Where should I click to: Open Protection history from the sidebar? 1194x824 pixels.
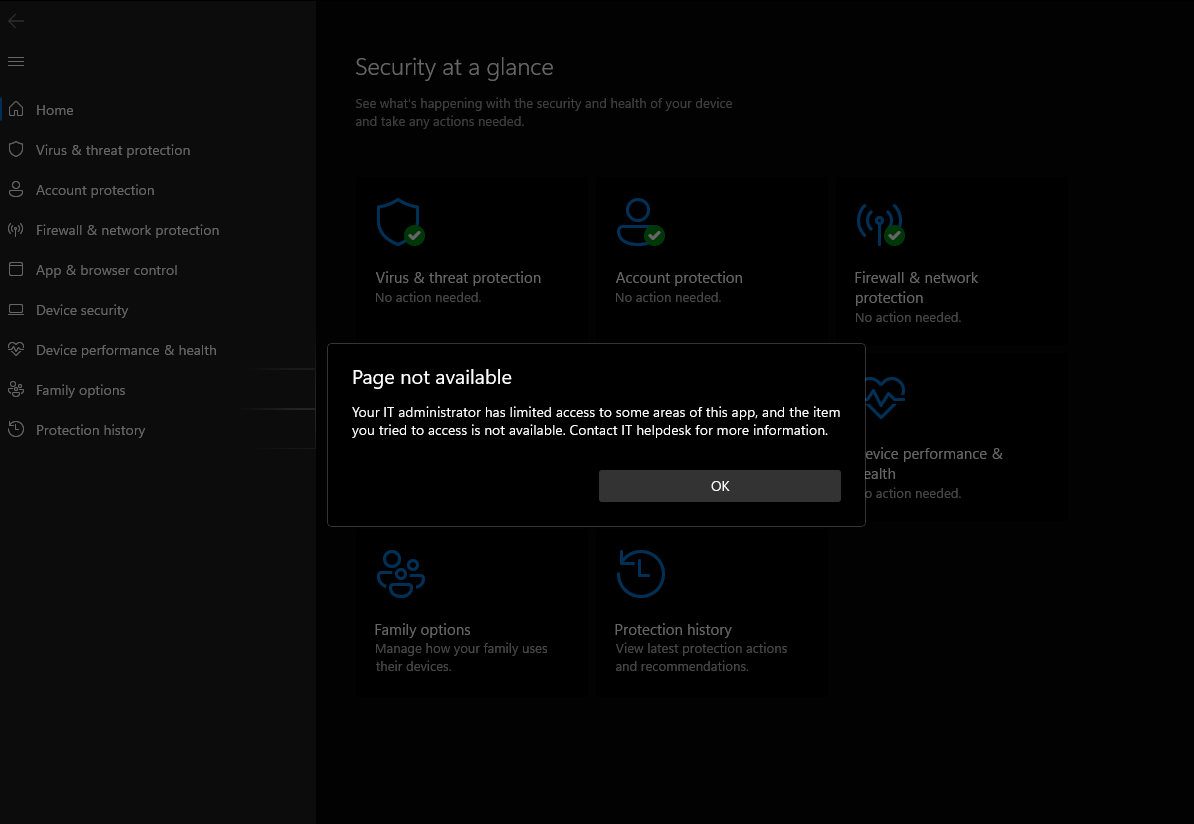click(x=158, y=430)
